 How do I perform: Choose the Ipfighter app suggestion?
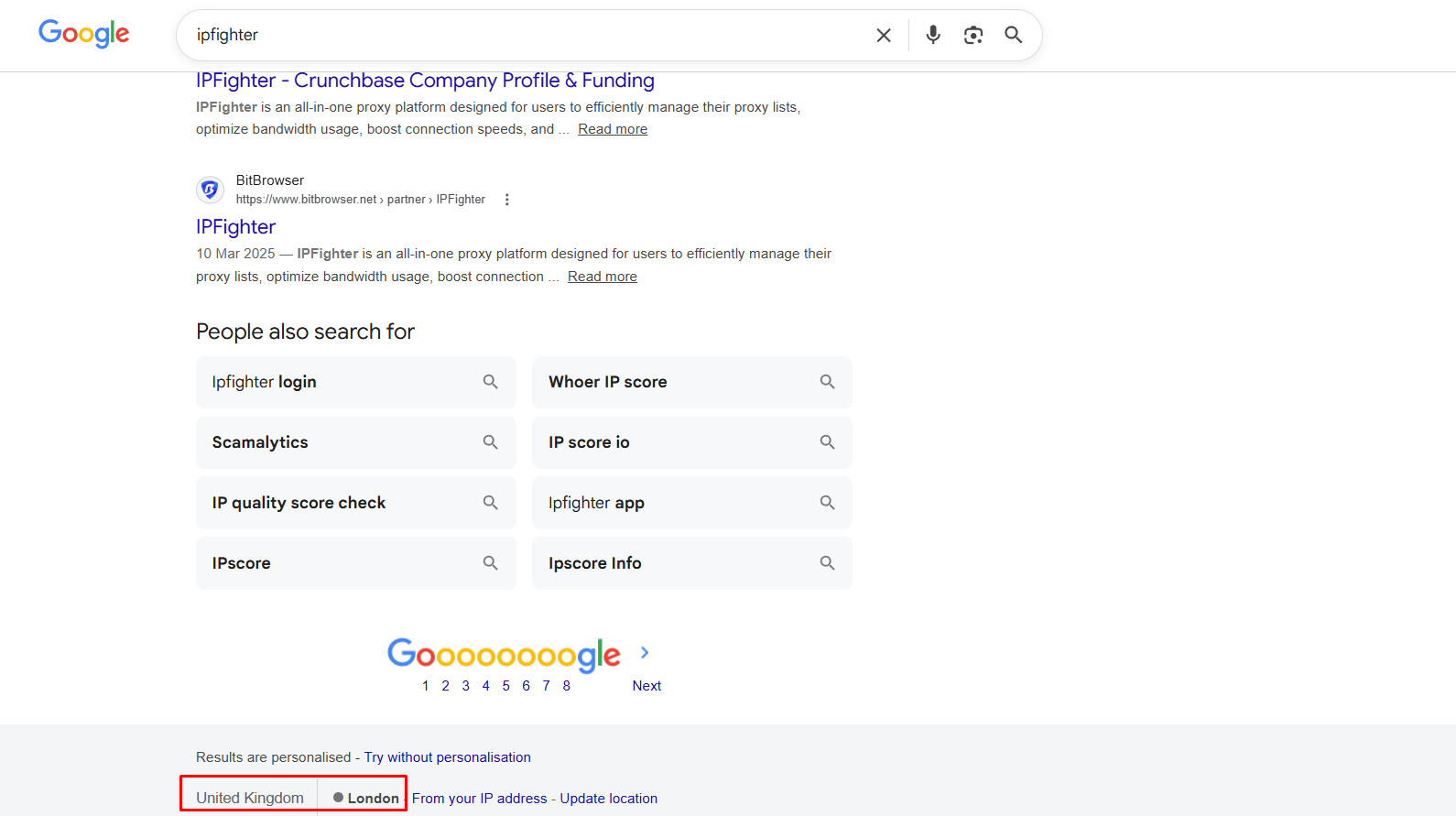[692, 503]
